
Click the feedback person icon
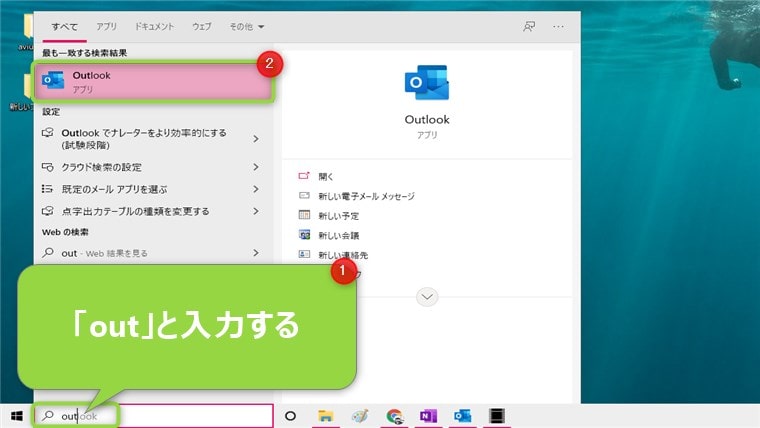click(x=529, y=27)
